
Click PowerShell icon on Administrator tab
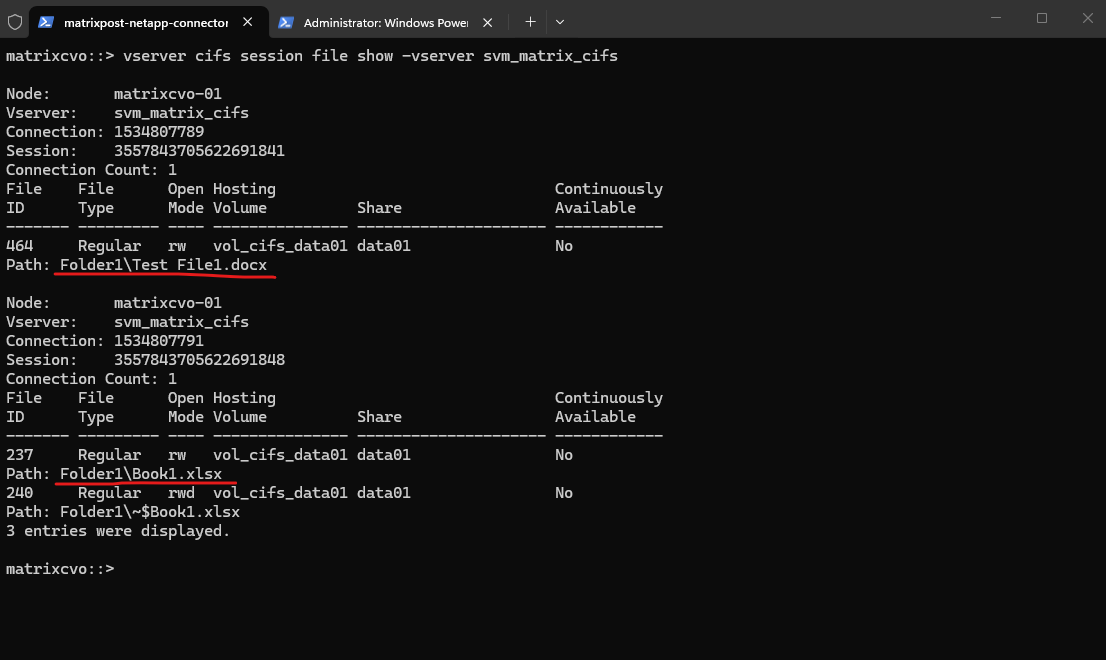[286, 22]
